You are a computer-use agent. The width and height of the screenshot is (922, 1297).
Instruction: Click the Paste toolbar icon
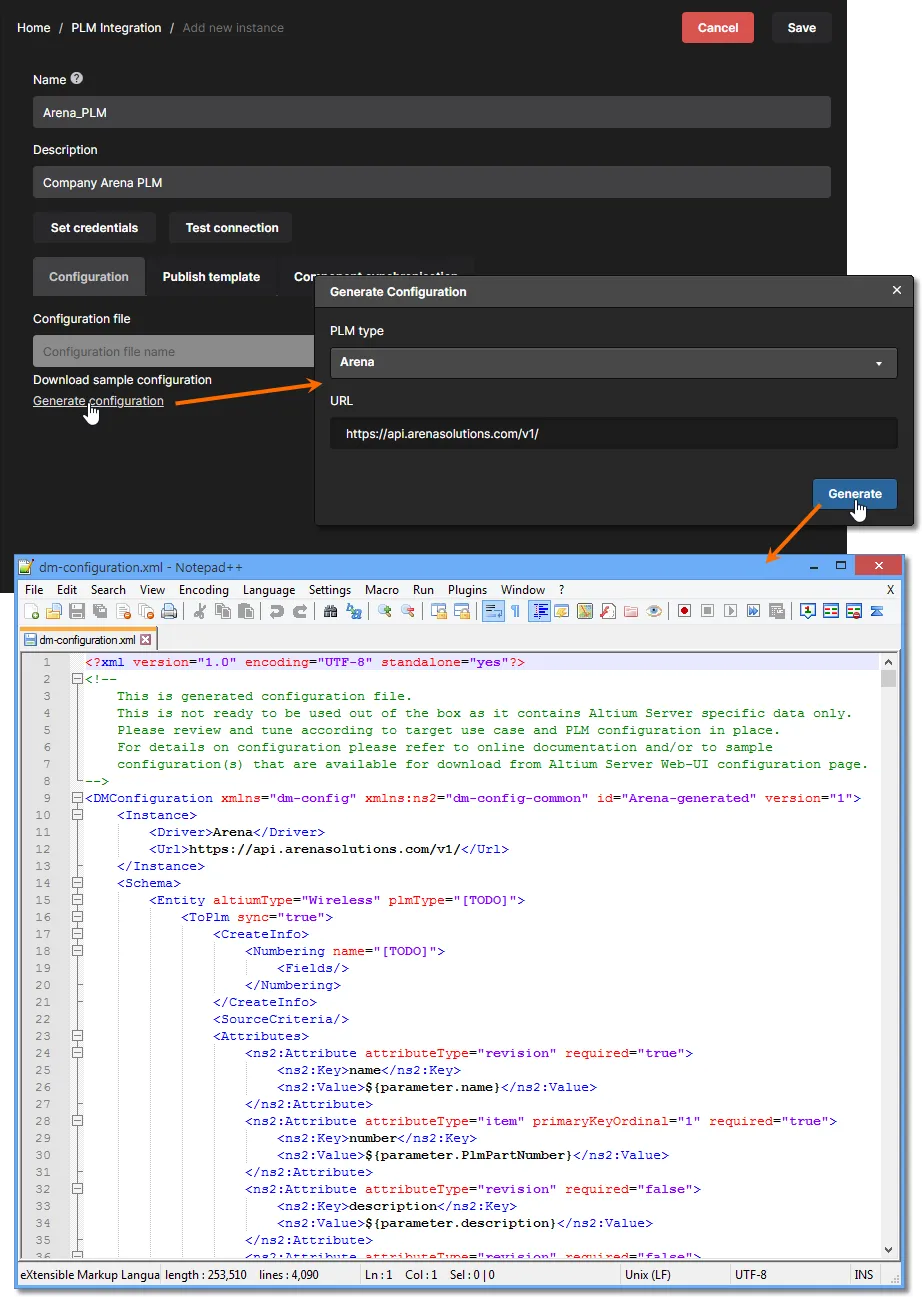[x=245, y=611]
